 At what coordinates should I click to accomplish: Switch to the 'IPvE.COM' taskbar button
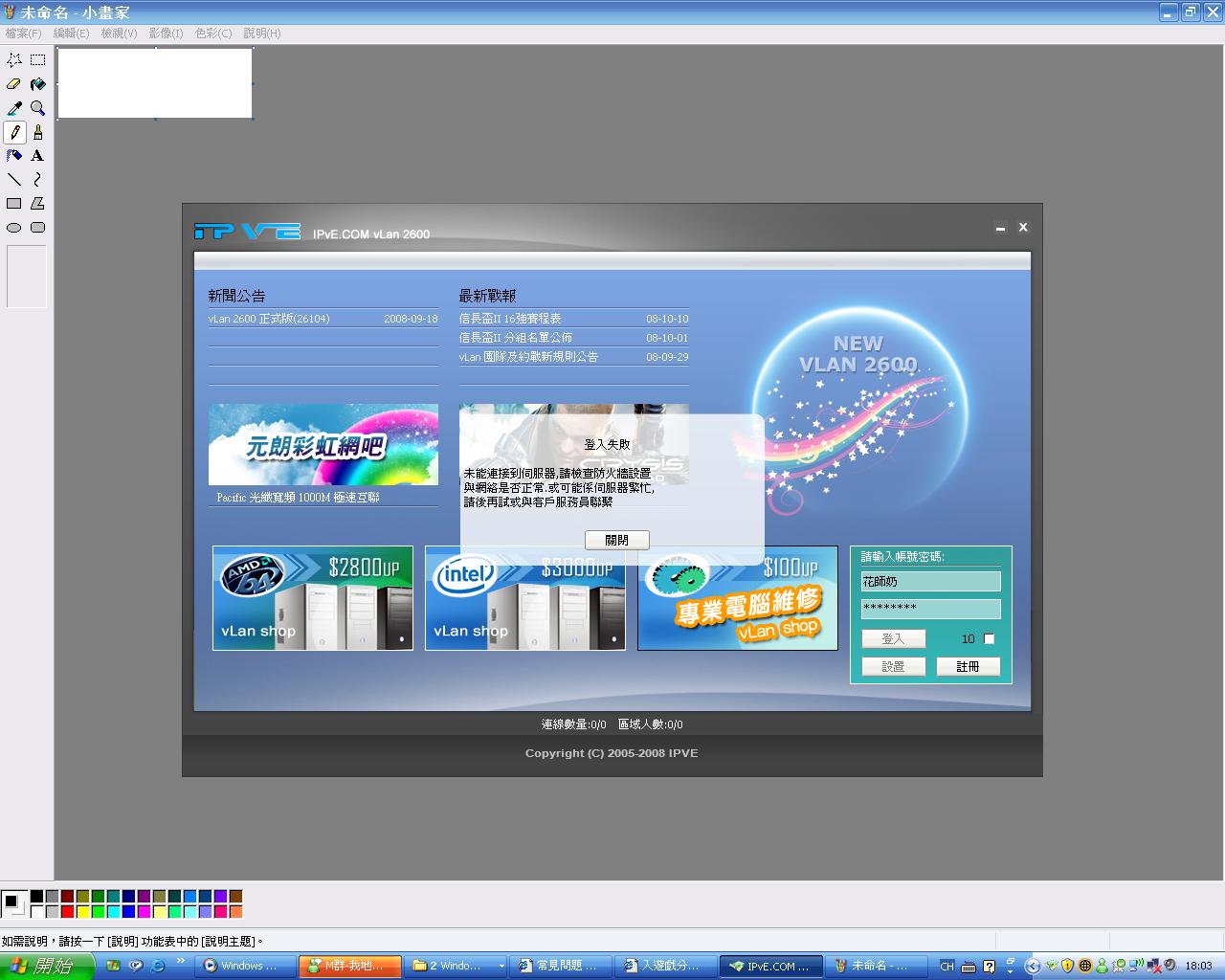tap(772, 966)
